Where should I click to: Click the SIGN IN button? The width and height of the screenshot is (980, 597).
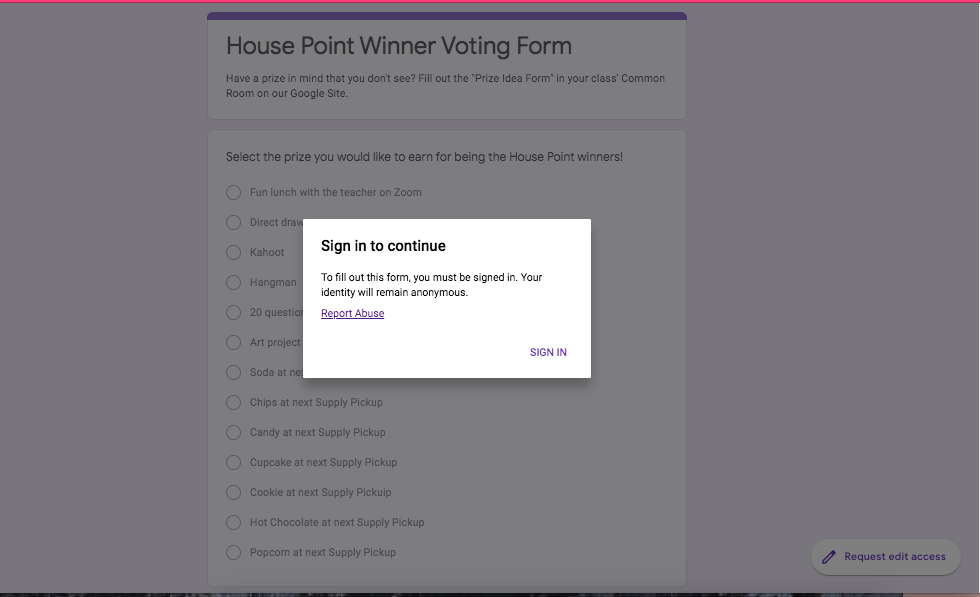[x=548, y=352]
